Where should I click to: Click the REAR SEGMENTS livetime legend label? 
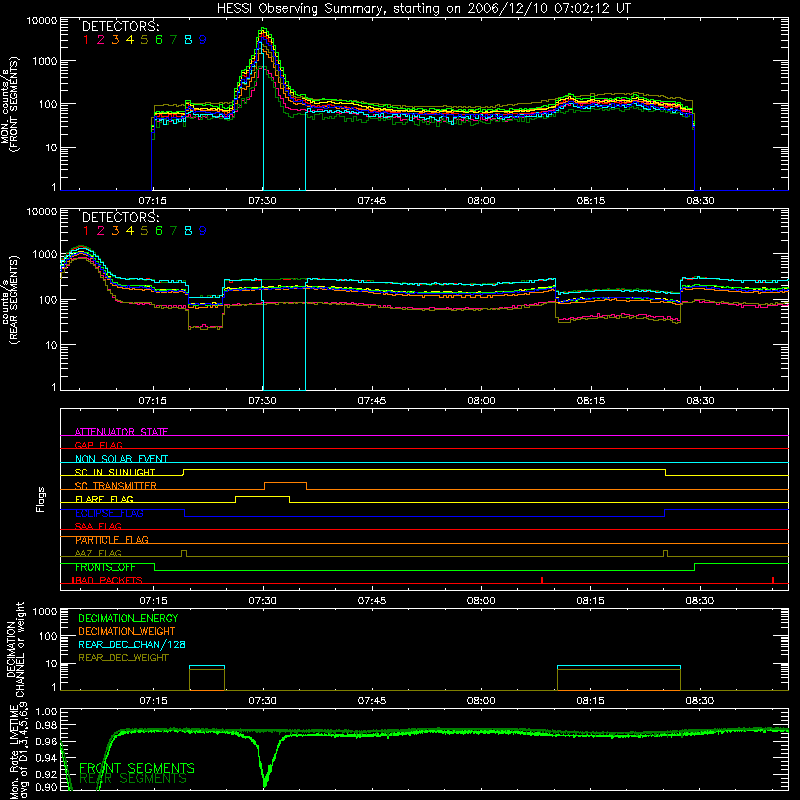coord(133,779)
